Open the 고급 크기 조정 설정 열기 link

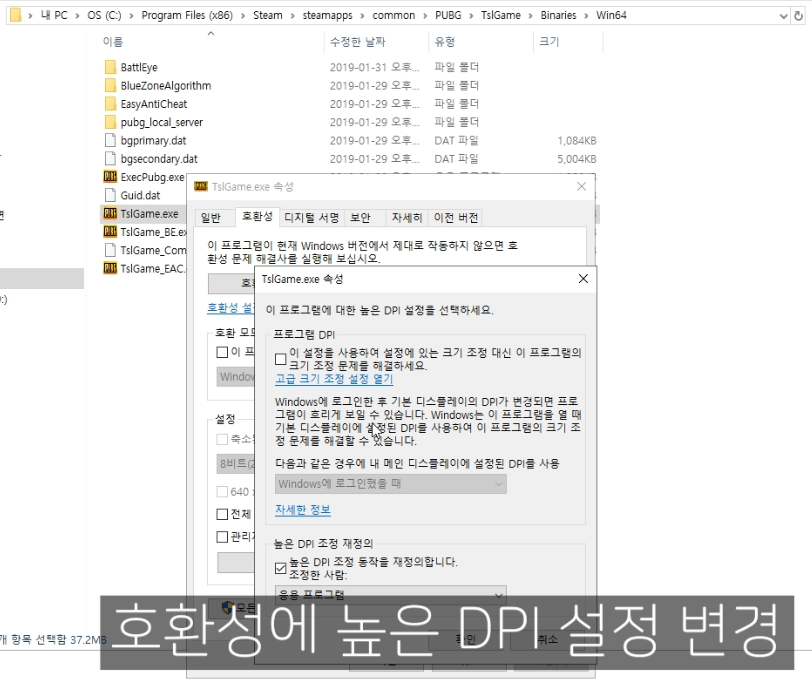(x=334, y=379)
